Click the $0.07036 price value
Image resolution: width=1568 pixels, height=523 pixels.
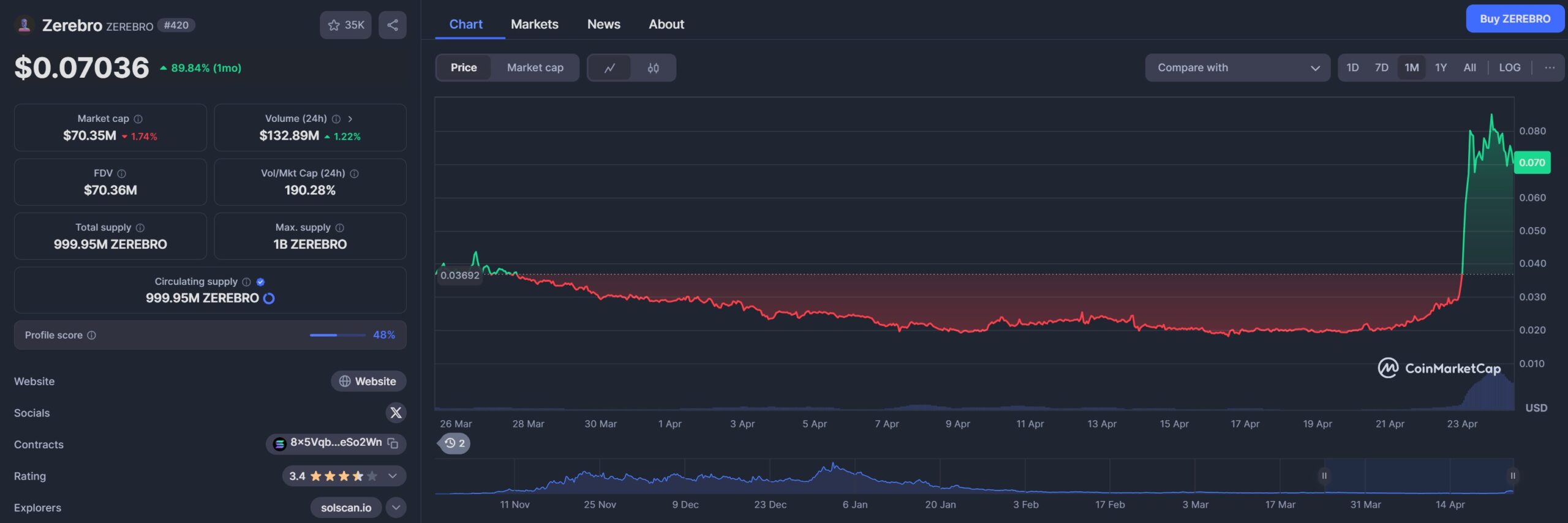pos(82,67)
